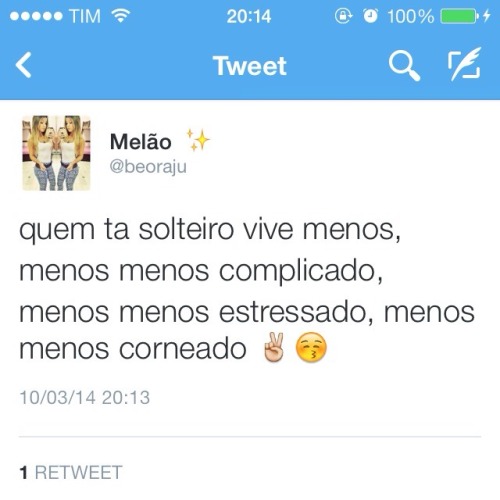Image resolution: width=500 pixels, height=500 pixels.
Task: Open the @beoraju handle
Action: point(148,166)
